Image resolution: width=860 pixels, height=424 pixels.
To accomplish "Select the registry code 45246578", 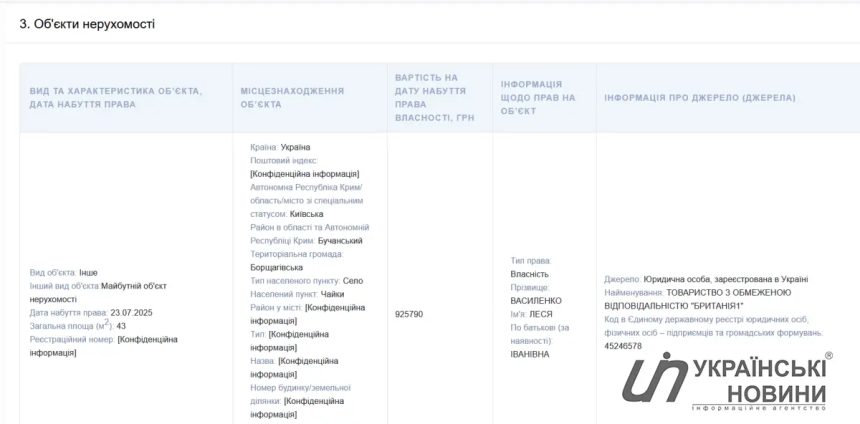I will pos(623,346).
